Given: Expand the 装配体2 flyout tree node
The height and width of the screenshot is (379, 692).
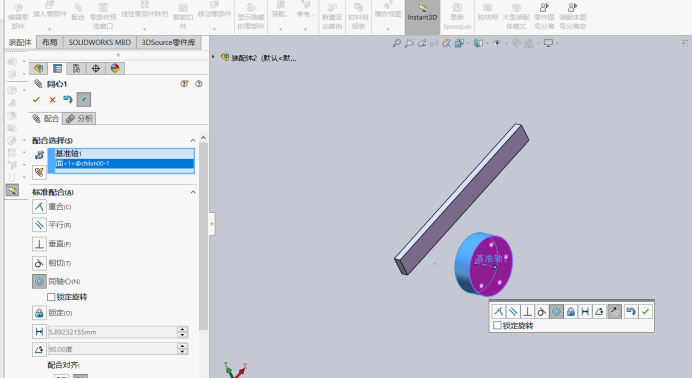Looking at the screenshot, I should coord(213,57).
